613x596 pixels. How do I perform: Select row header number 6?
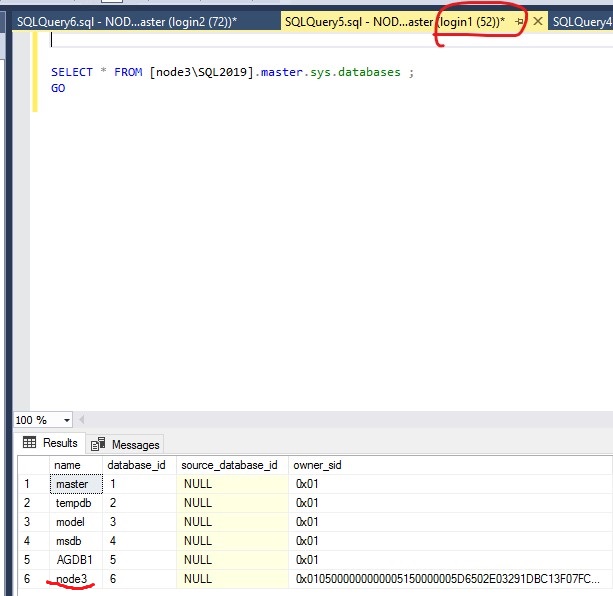pos(34,579)
